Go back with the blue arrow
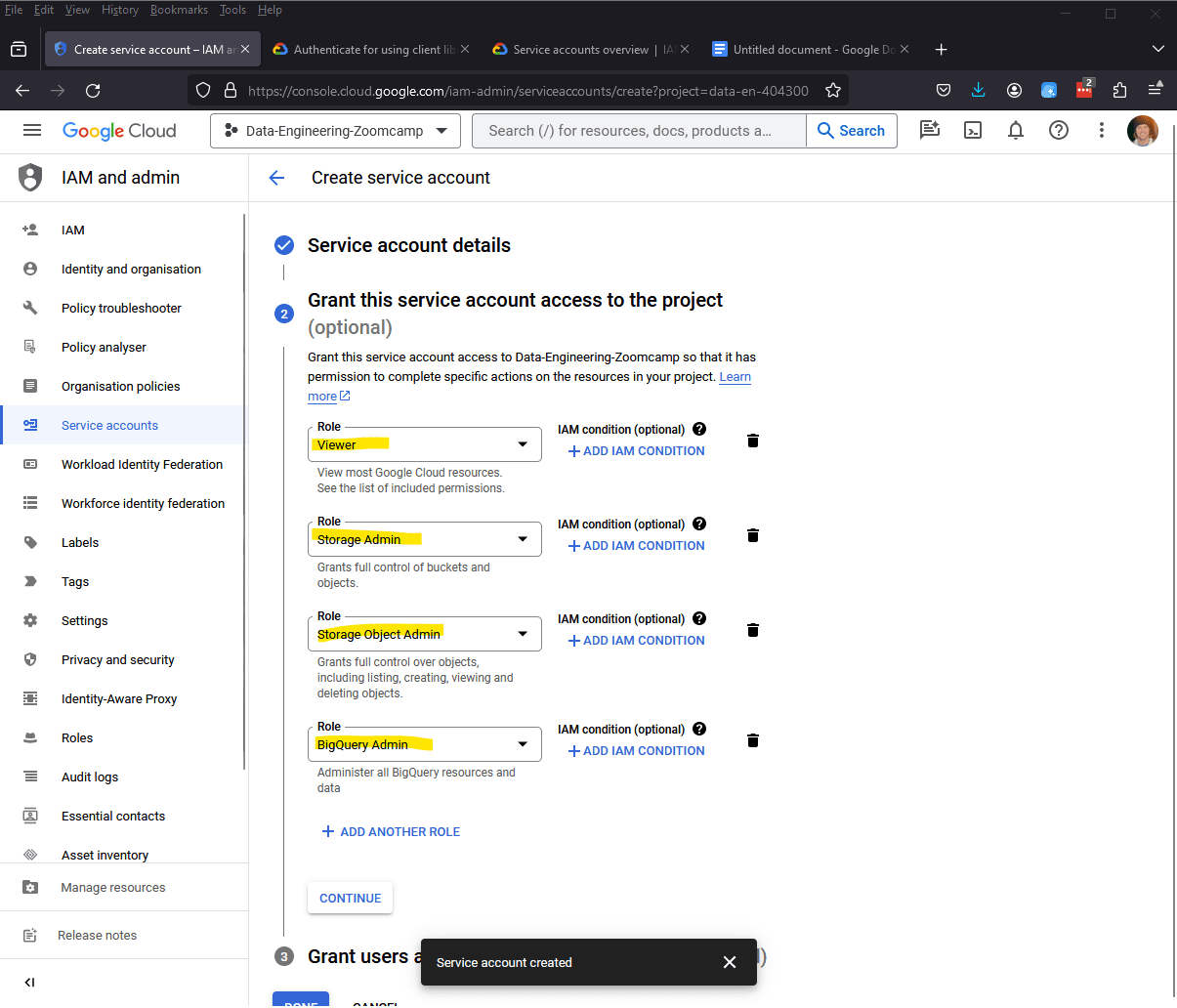 276,178
